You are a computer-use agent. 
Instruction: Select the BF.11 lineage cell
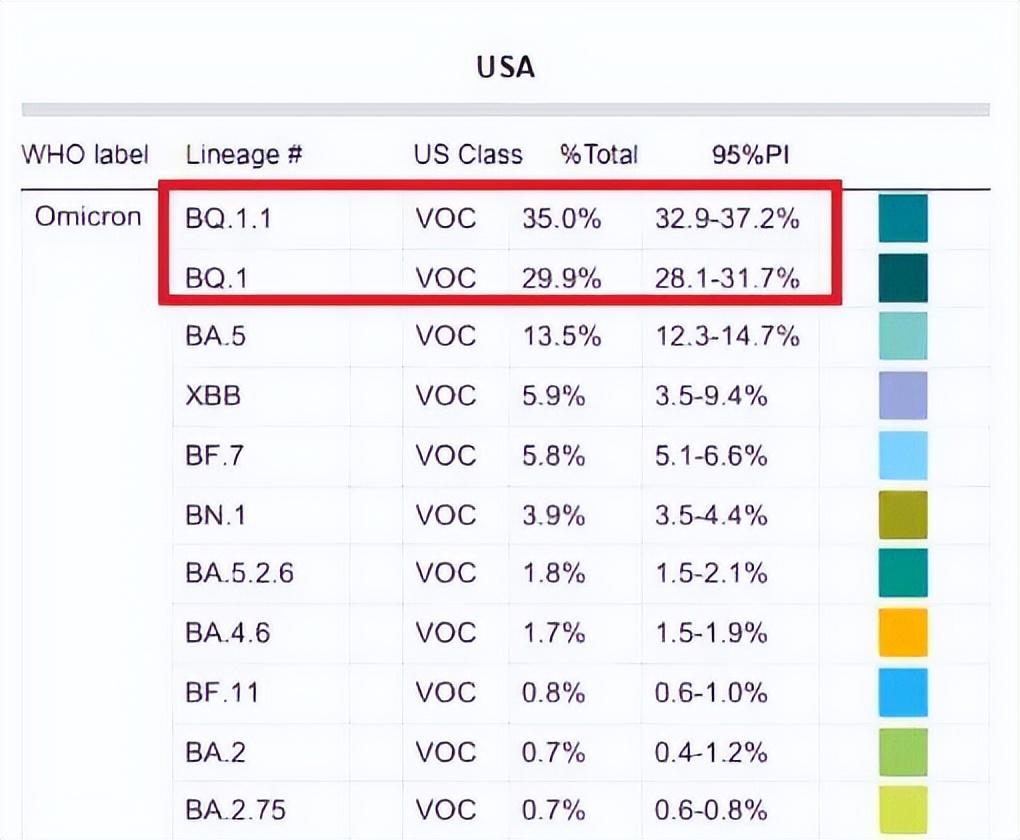click(221, 692)
